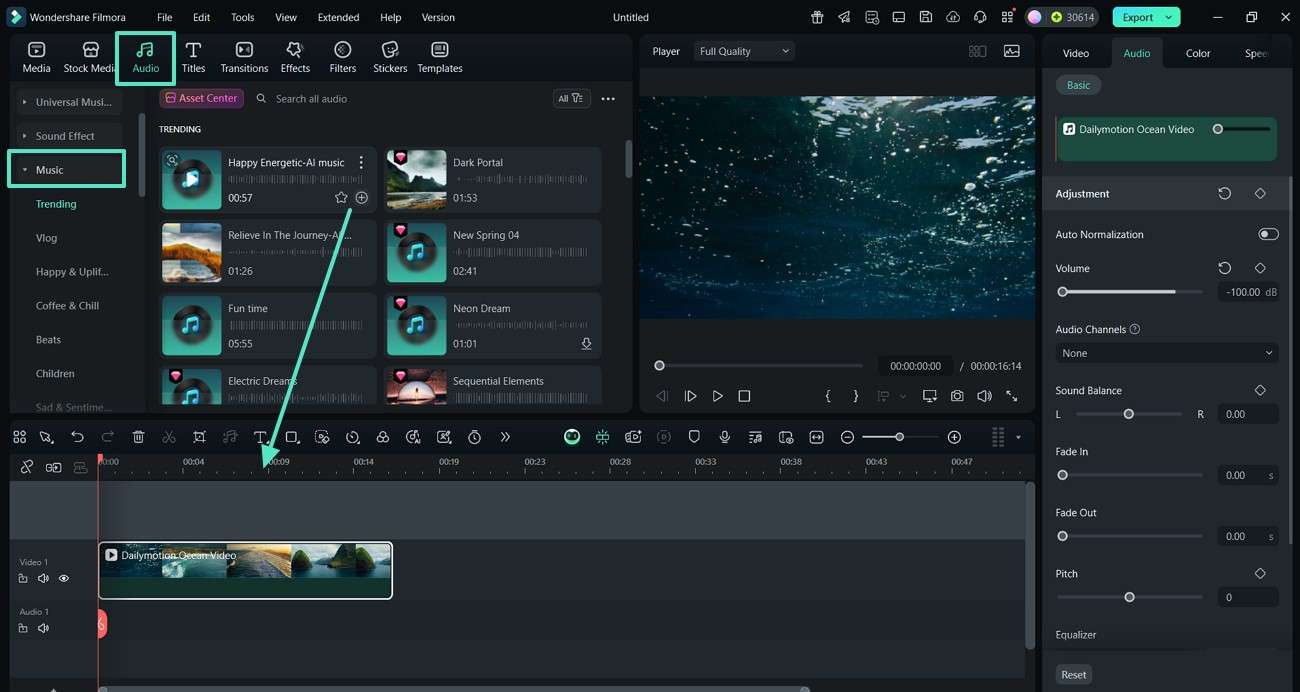Open the Export dropdown arrow
This screenshot has height=692, width=1300.
click(x=1167, y=17)
